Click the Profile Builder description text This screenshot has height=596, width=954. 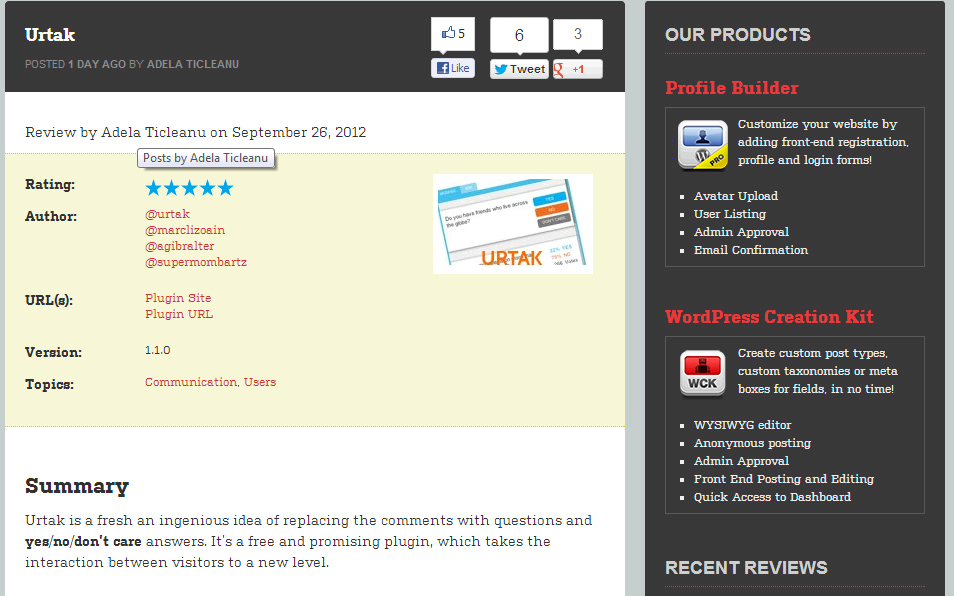[x=823, y=142]
